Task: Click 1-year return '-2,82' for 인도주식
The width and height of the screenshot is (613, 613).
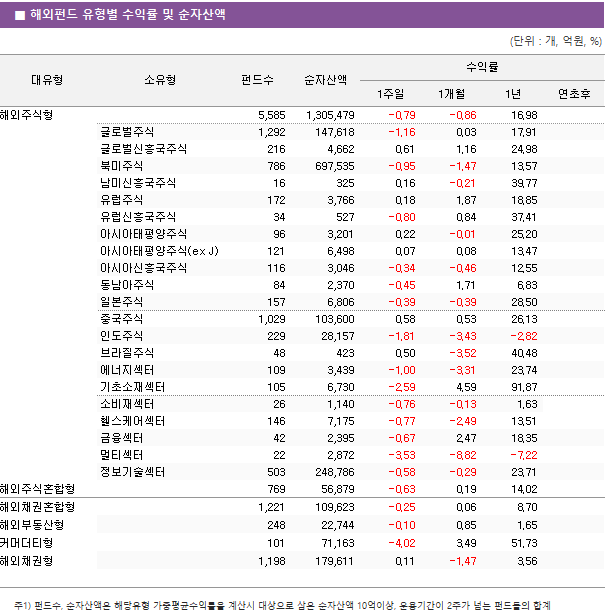Action: click(524, 336)
